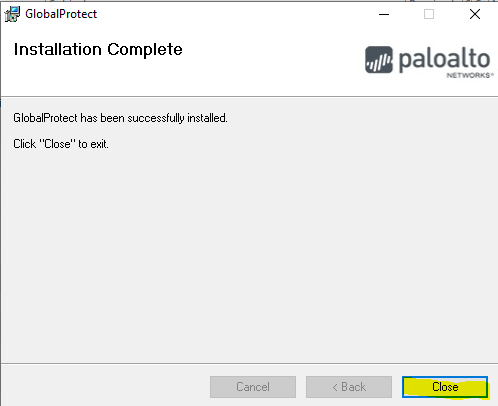Click the GlobalProtect title text in title bar
This screenshot has width=498, height=406.
click(x=61, y=14)
